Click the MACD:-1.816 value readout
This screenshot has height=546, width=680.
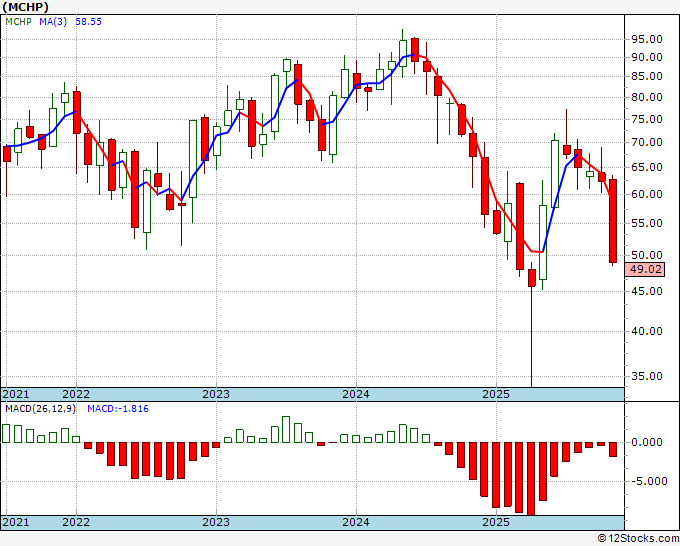point(118,409)
